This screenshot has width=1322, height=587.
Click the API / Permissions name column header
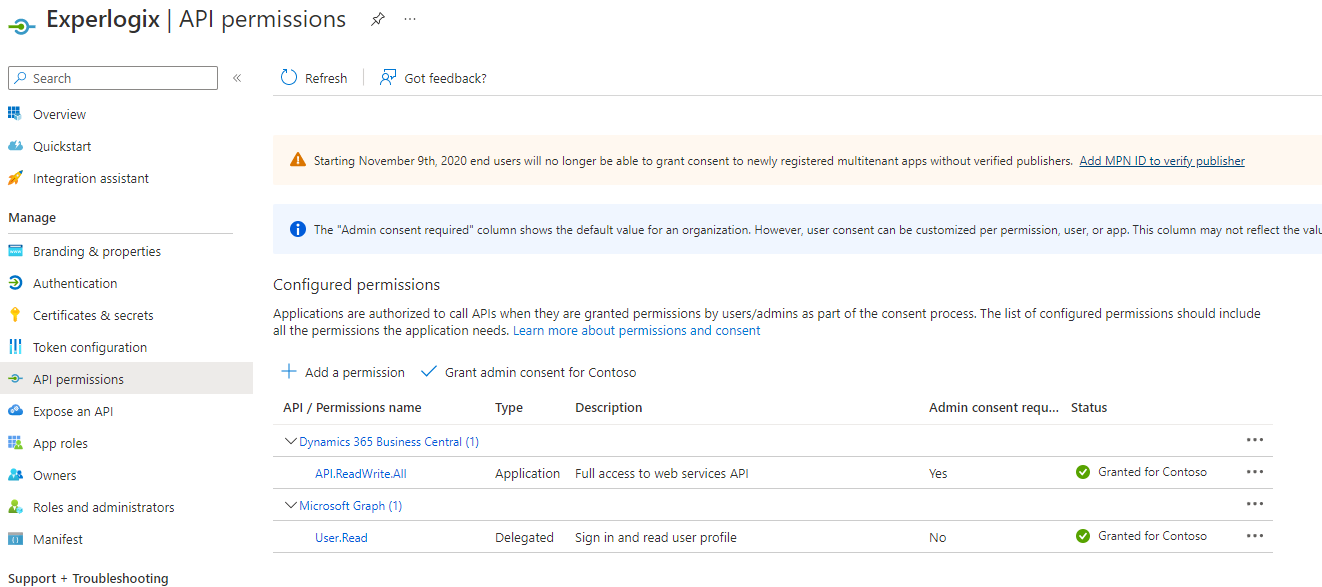coord(352,407)
